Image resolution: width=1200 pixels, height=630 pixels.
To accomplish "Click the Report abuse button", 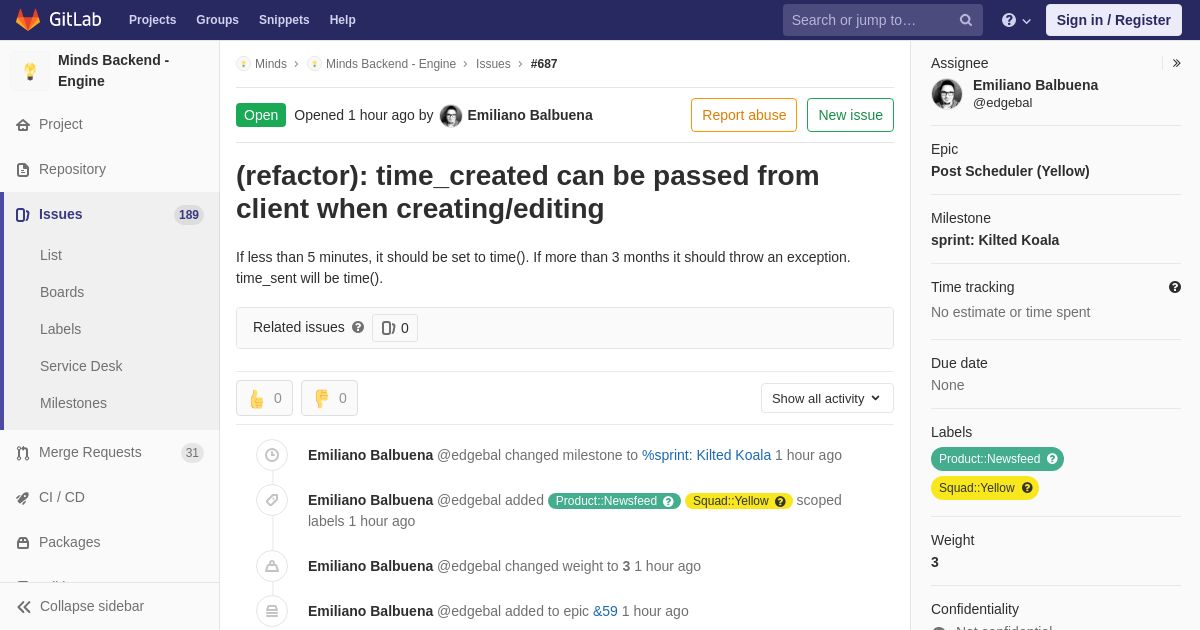I will pyautogui.click(x=744, y=115).
